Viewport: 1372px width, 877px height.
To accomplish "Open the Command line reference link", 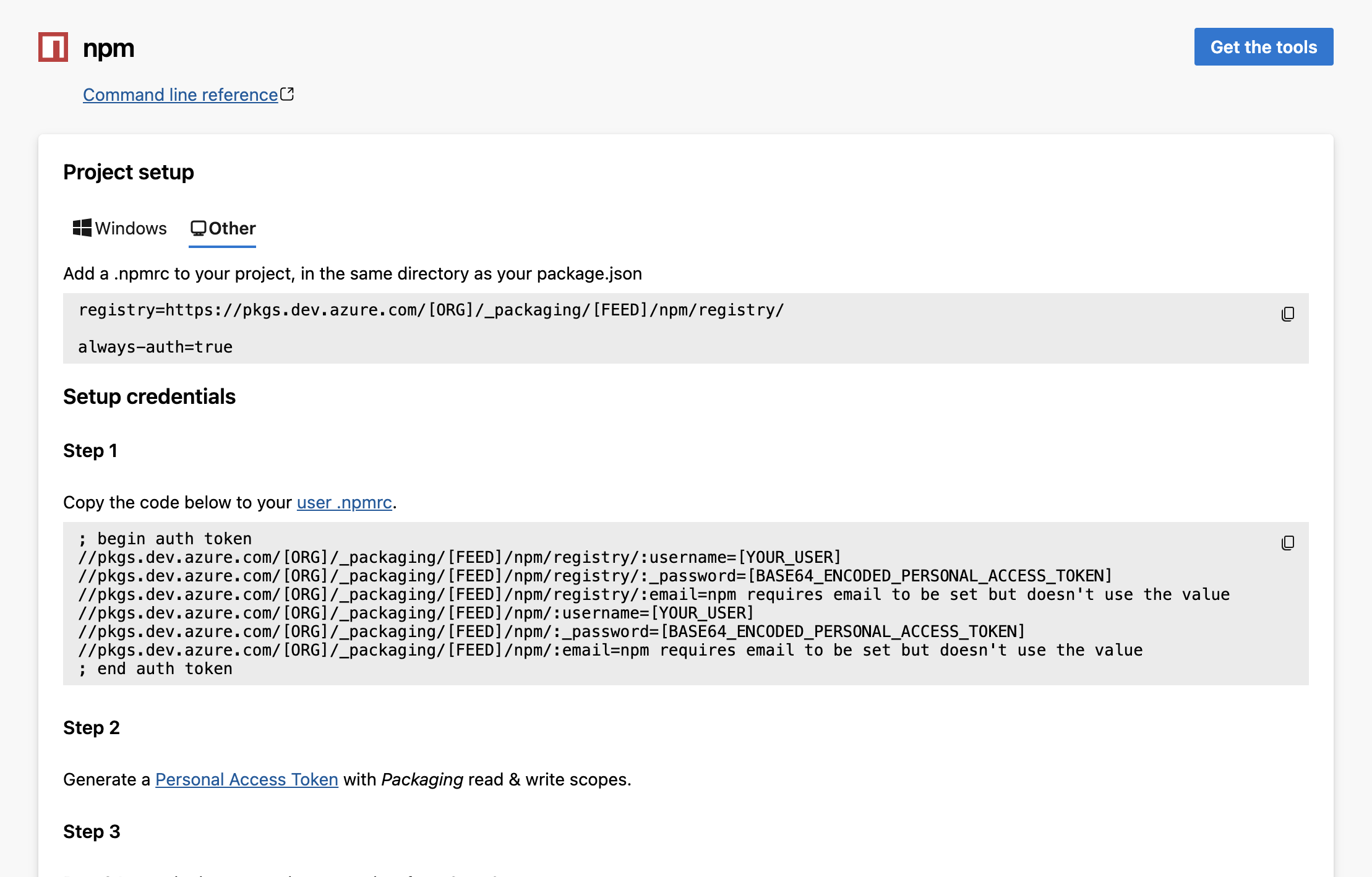I will click(181, 95).
